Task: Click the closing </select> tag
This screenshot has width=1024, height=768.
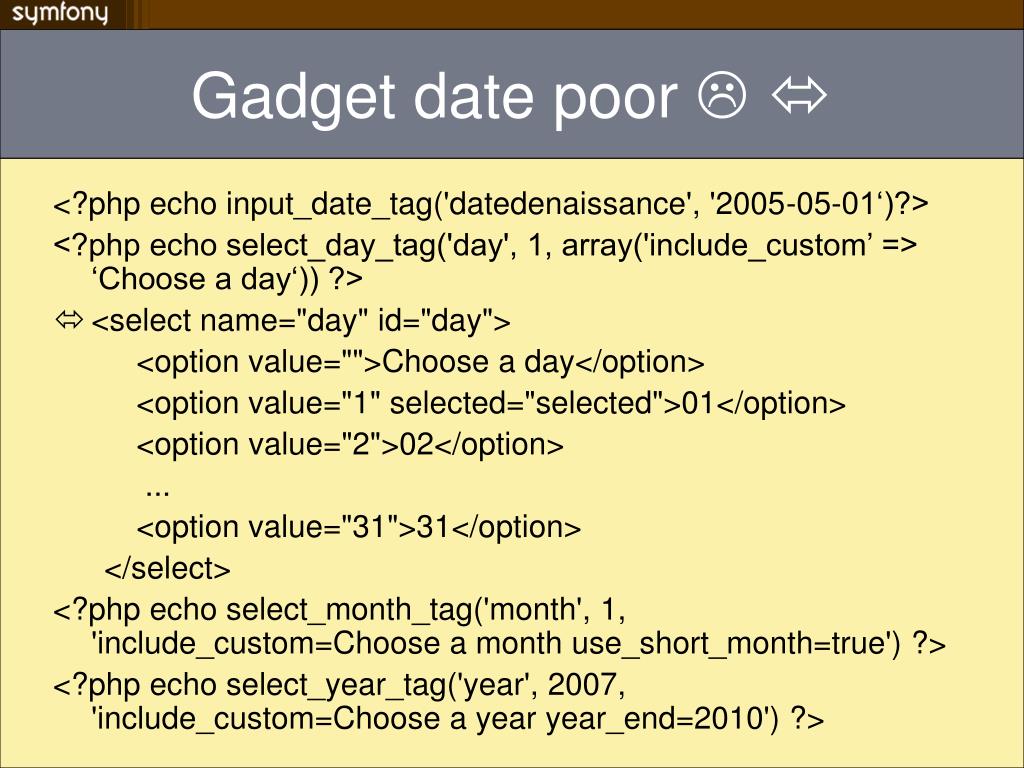Action: click(167, 569)
